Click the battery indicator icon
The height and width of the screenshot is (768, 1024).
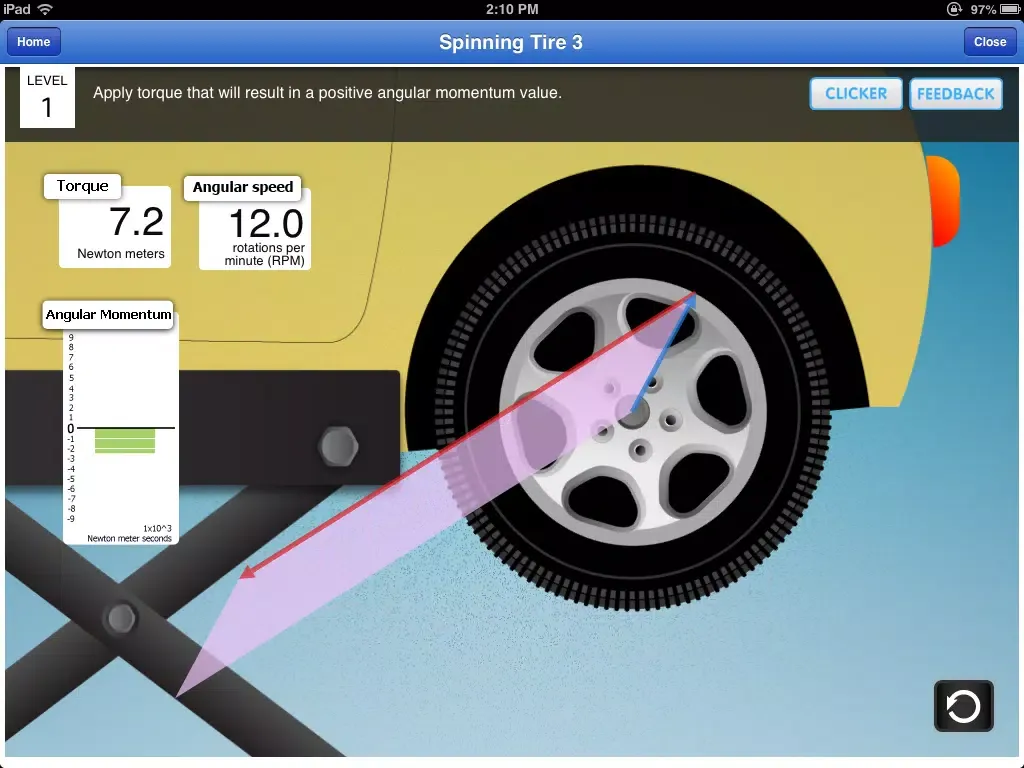point(1010,9)
